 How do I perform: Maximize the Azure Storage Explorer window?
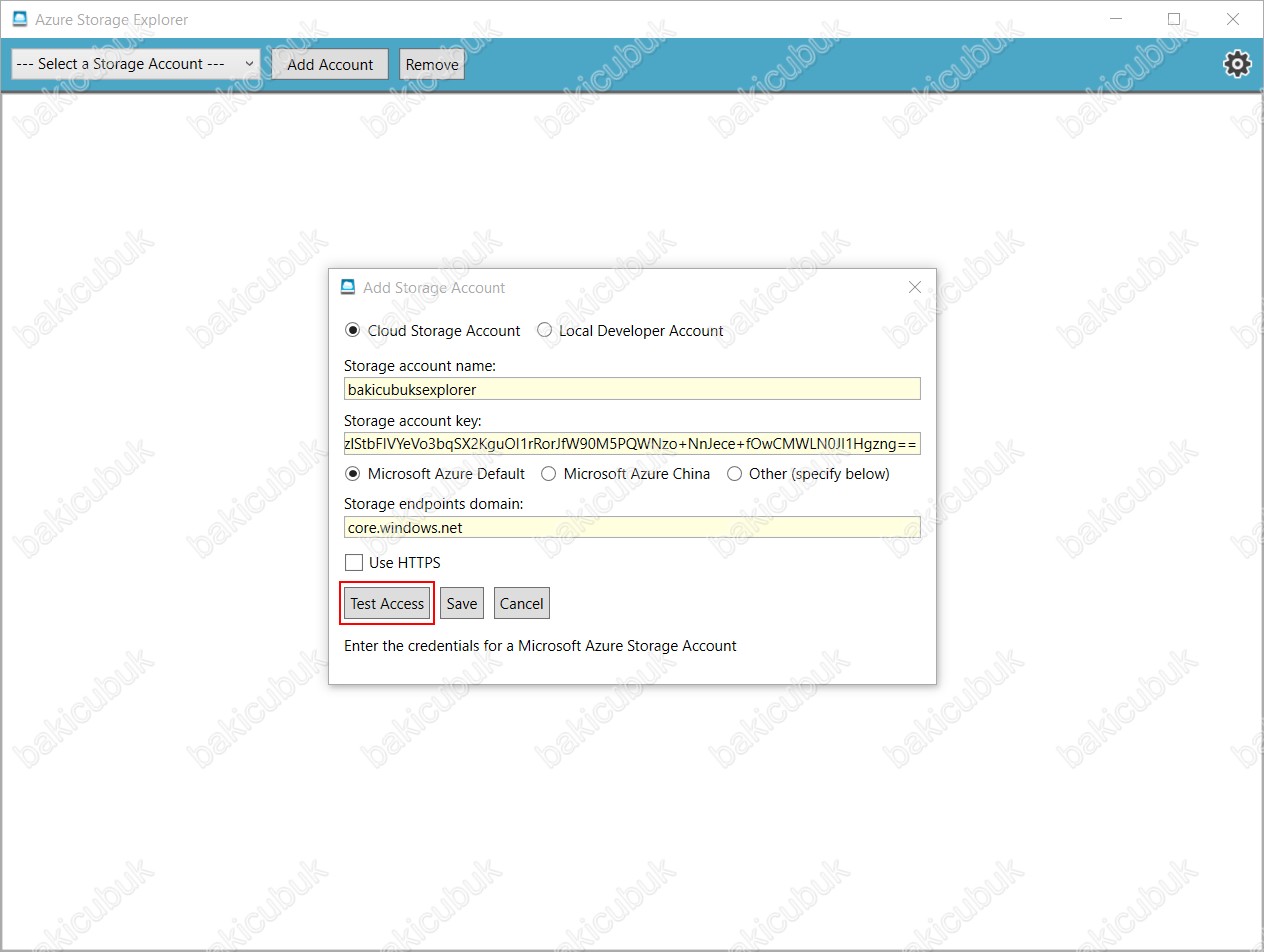tap(1174, 19)
